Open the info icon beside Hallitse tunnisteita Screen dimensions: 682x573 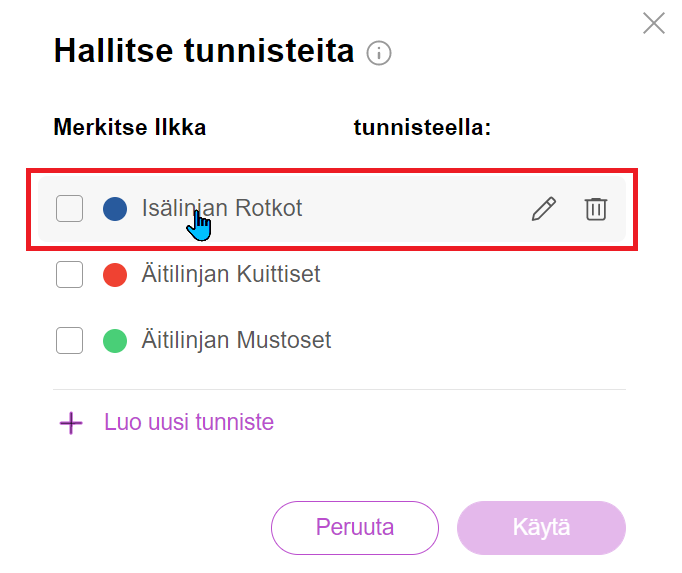click(378, 54)
